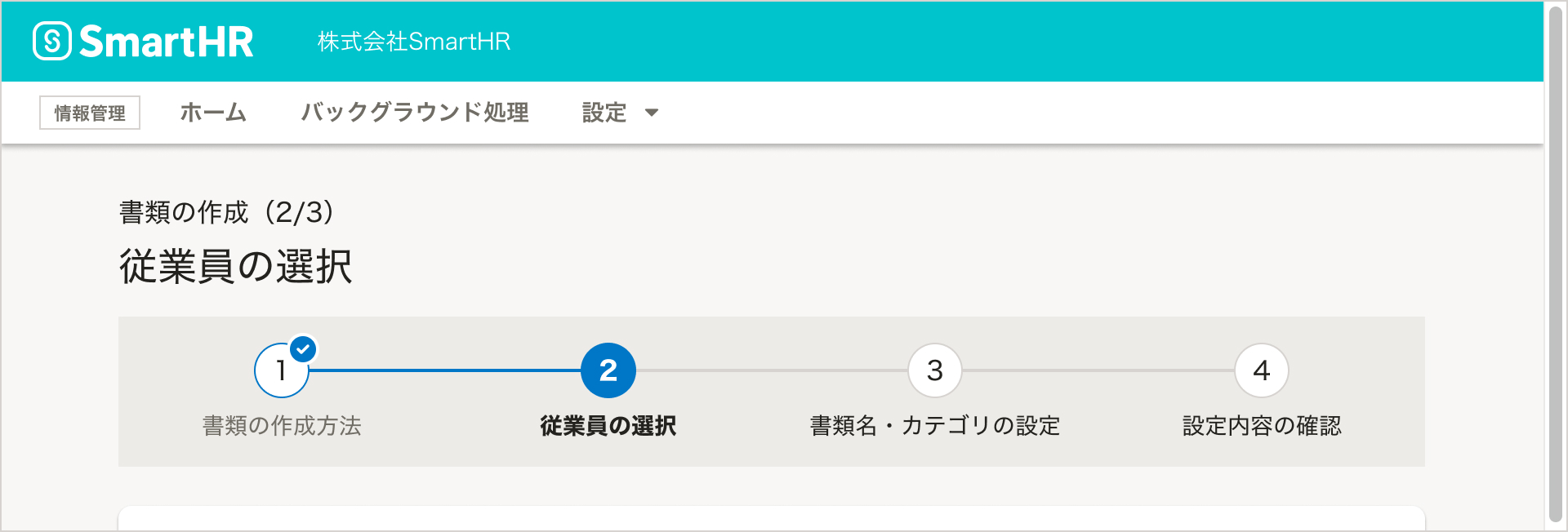
Task: Click the SmartHR S logo icon
Action: coord(52,41)
